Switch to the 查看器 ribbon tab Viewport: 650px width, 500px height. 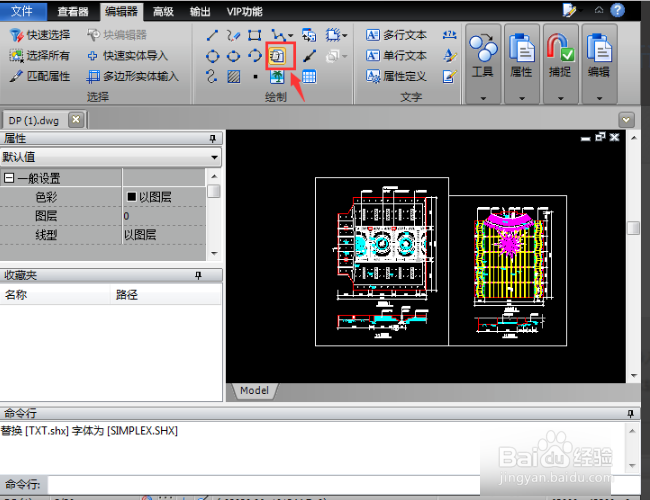[x=73, y=12]
